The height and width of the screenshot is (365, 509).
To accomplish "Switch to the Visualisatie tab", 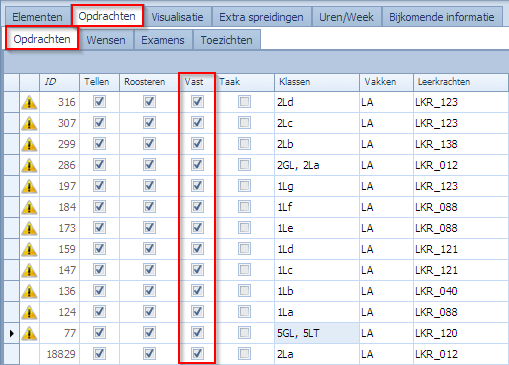I will pos(177,17).
